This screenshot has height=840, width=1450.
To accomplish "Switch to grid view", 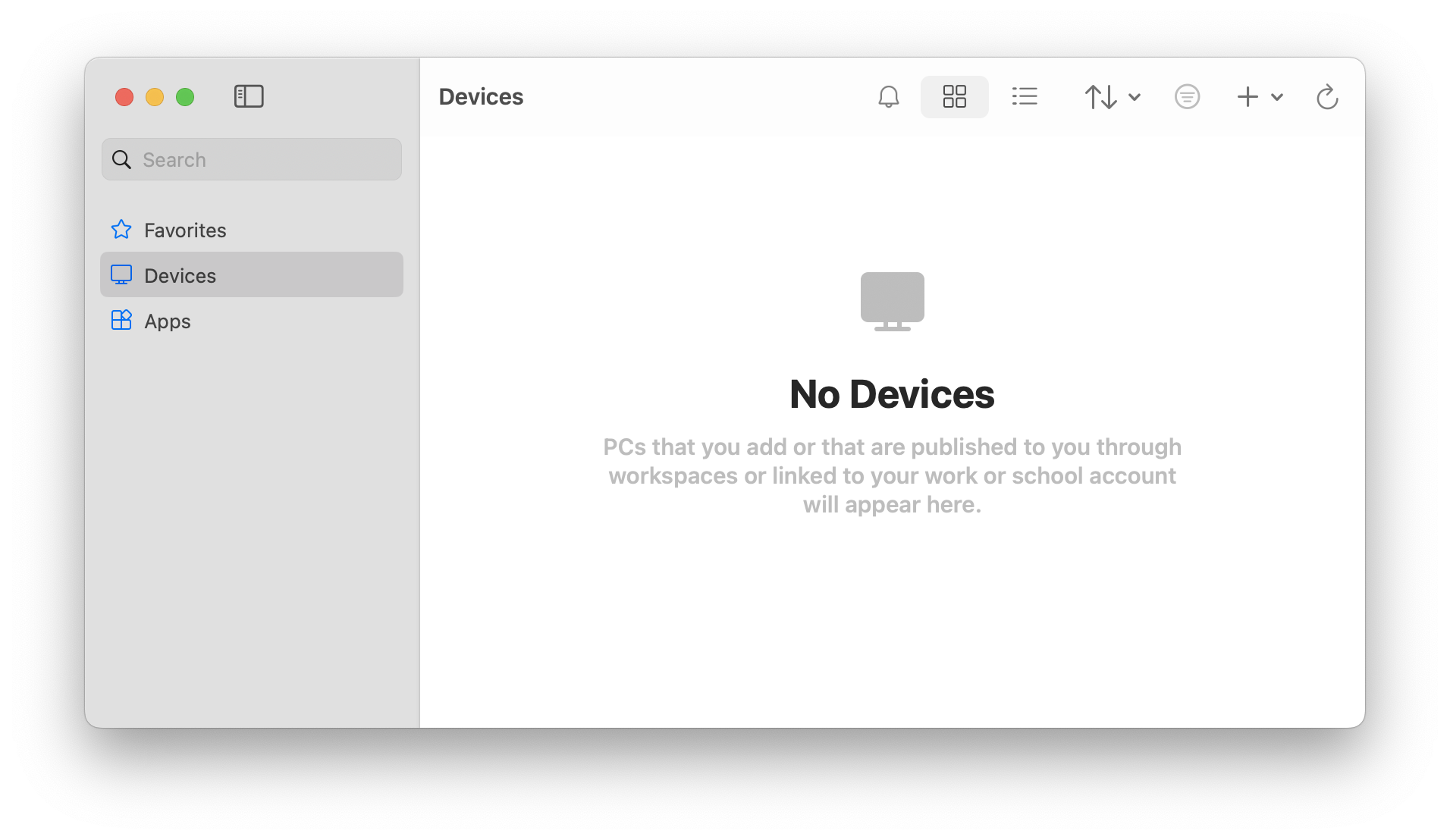I will point(954,97).
